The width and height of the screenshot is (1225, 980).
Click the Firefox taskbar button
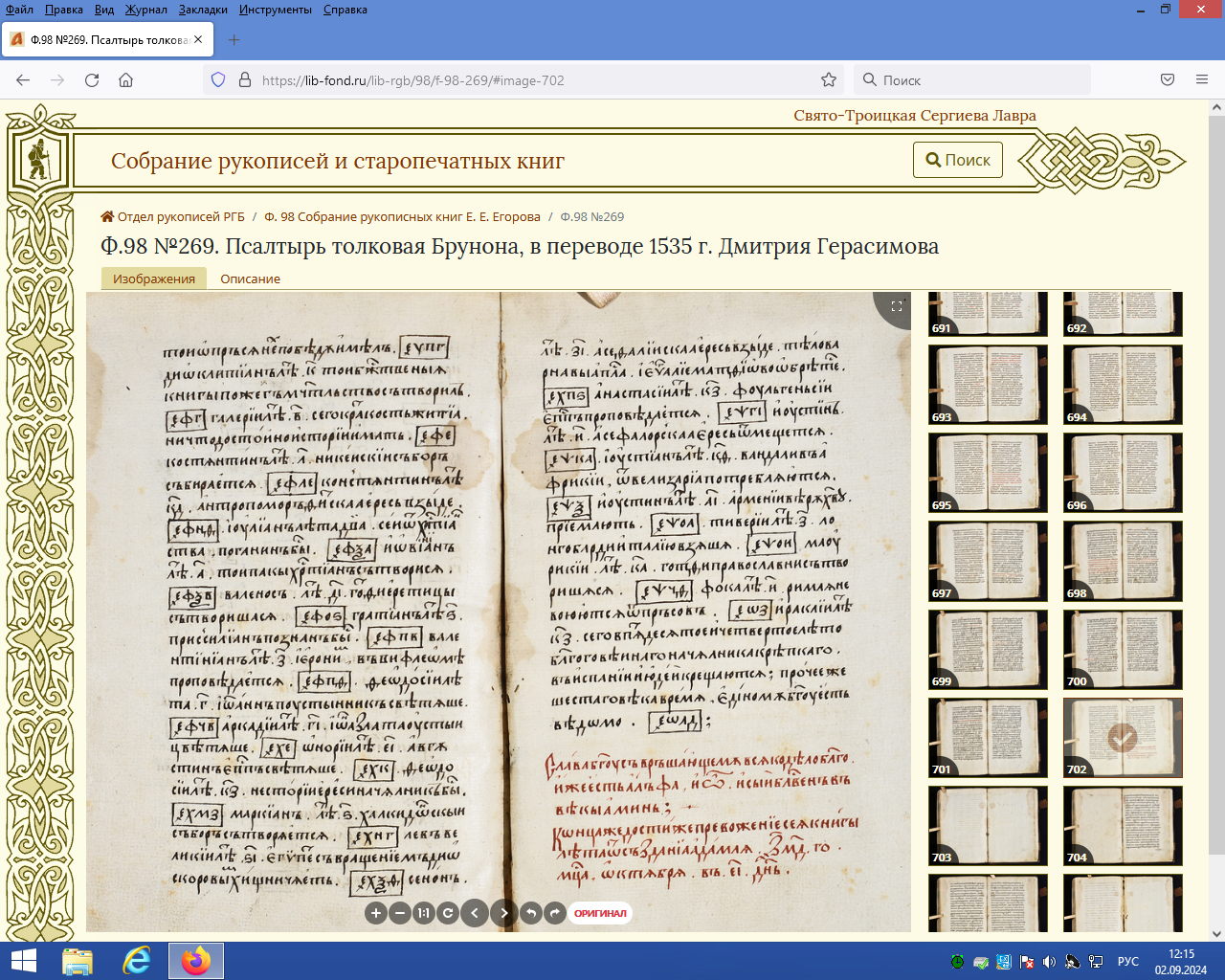[x=196, y=961]
